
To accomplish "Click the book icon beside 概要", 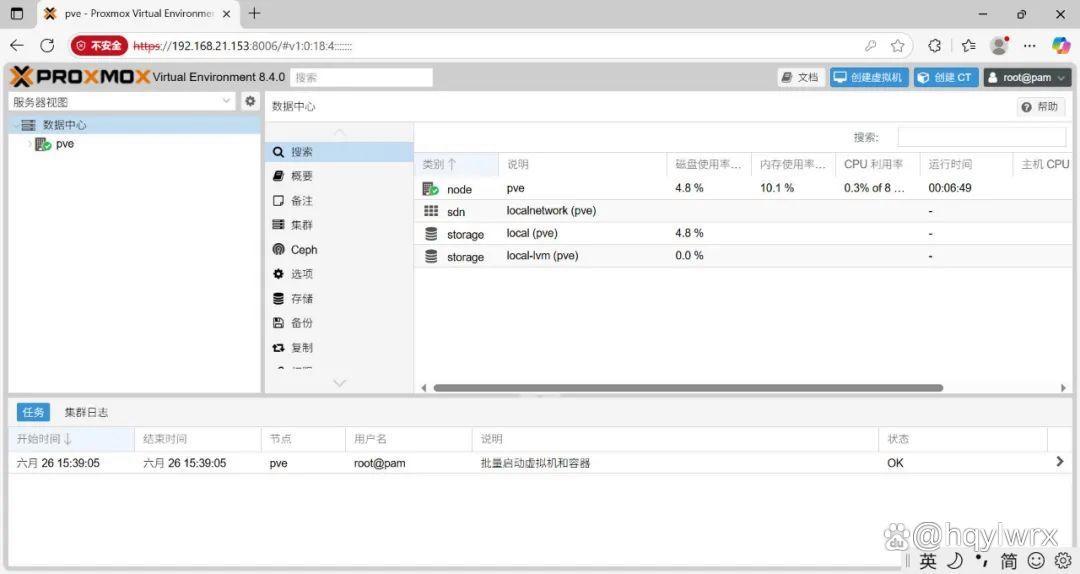I will click(278, 176).
